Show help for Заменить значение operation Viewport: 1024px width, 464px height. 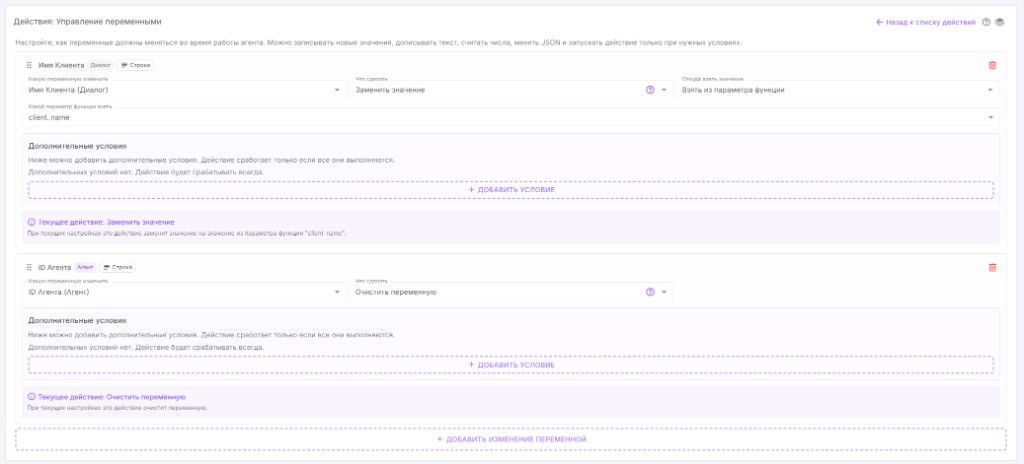[x=650, y=90]
